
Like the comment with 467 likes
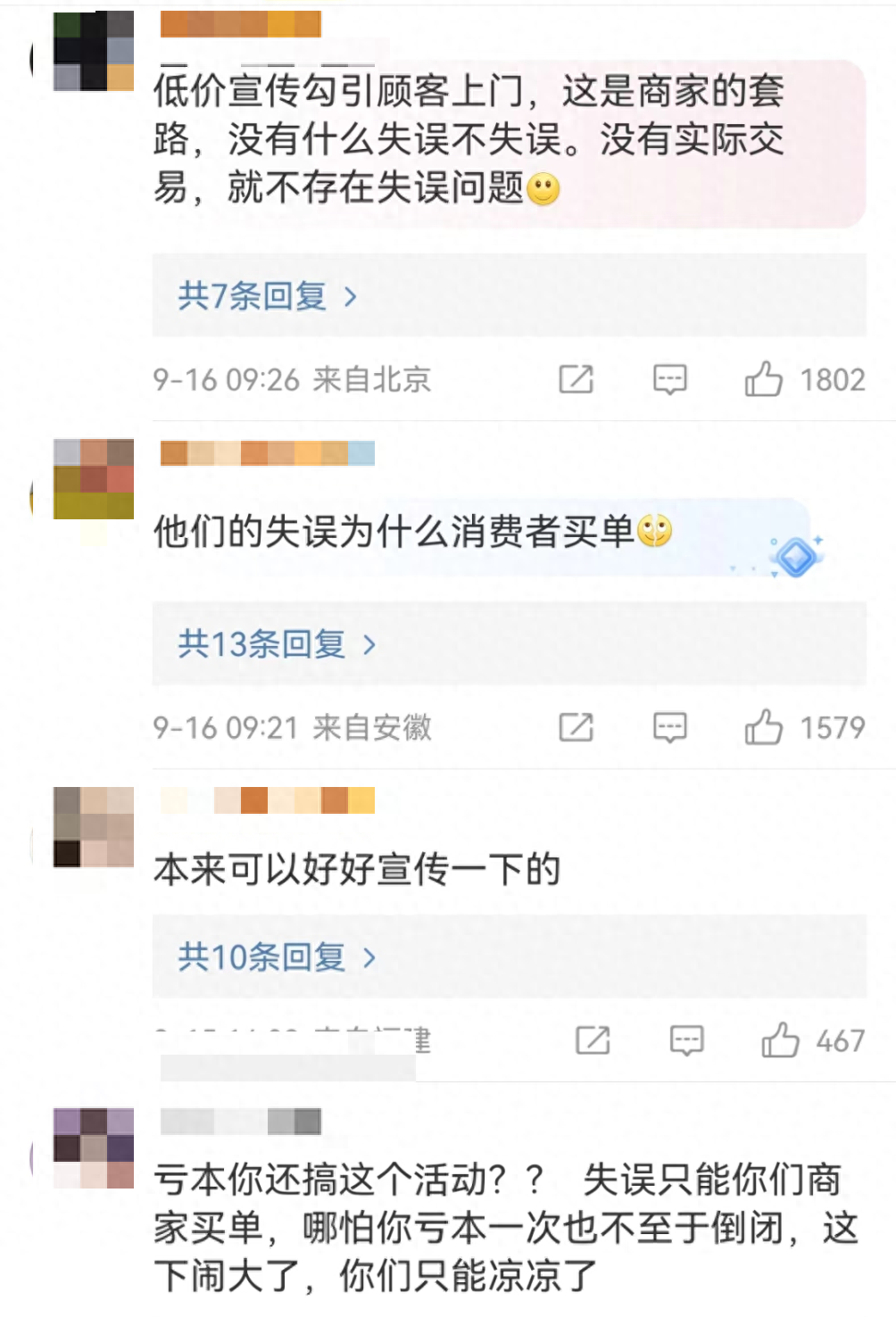coord(780,1040)
